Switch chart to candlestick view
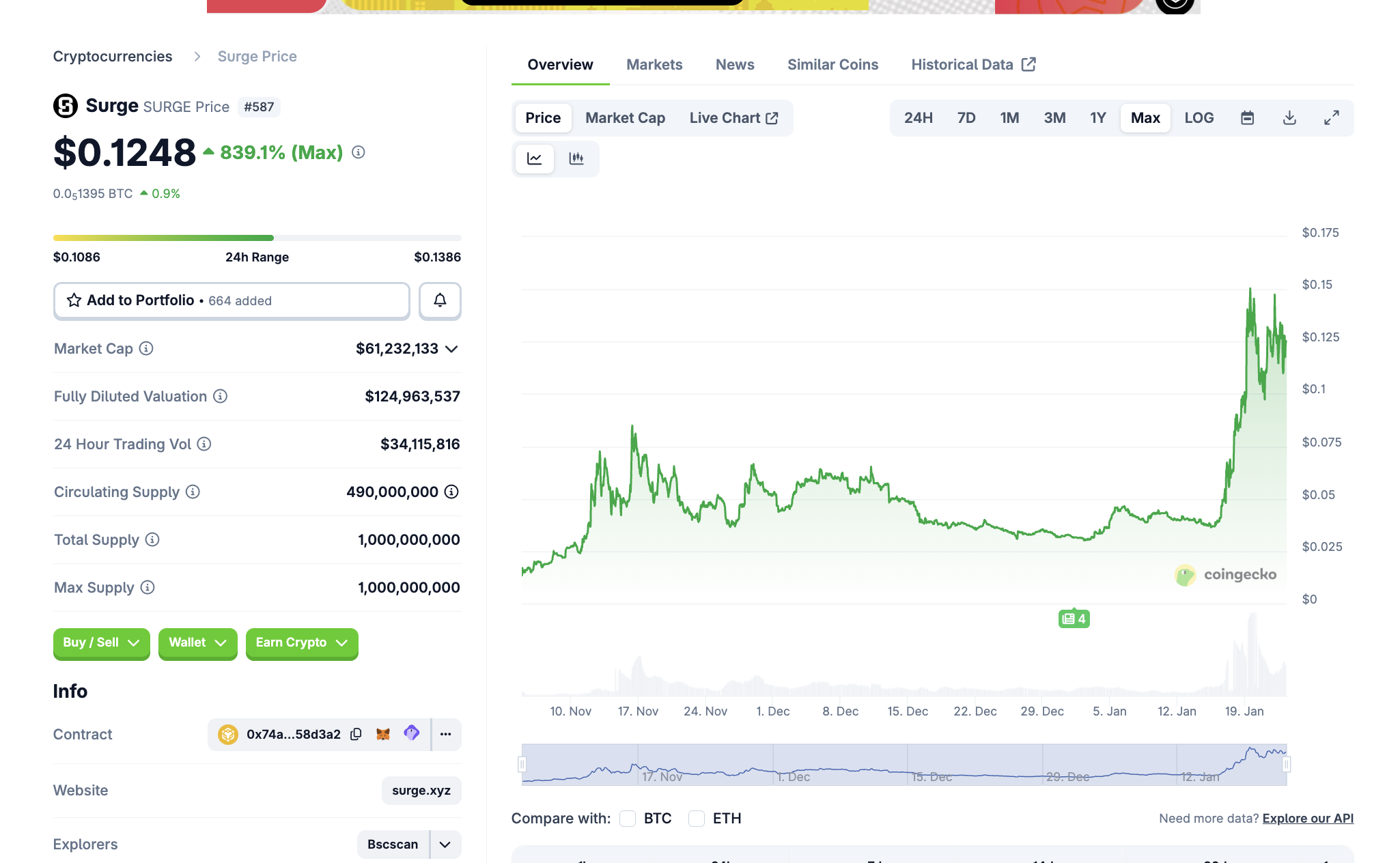The width and height of the screenshot is (1400, 863). [x=577, y=158]
